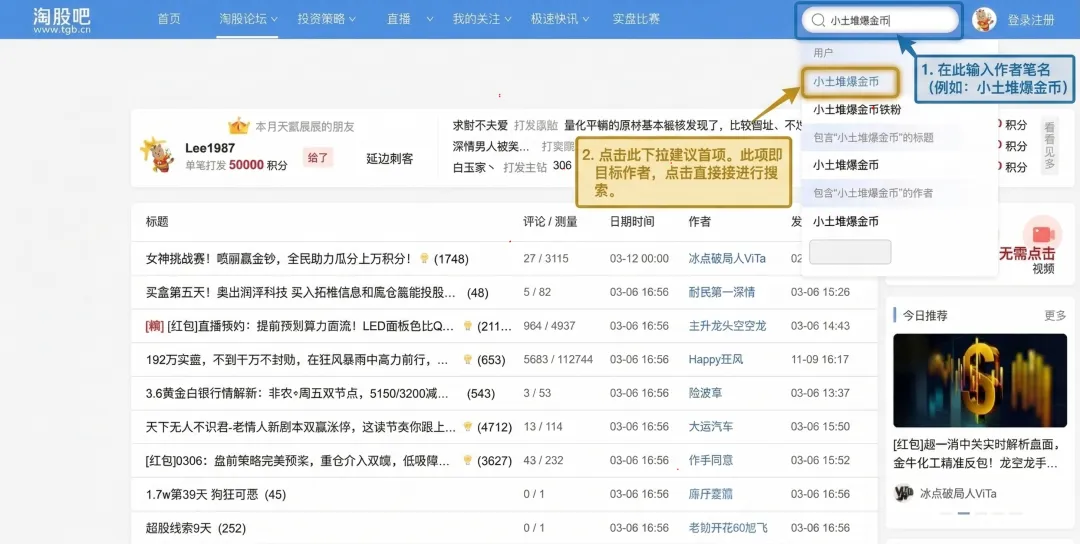Focus the search input field
Viewport: 1080px width, 544px height.
click(881, 20)
